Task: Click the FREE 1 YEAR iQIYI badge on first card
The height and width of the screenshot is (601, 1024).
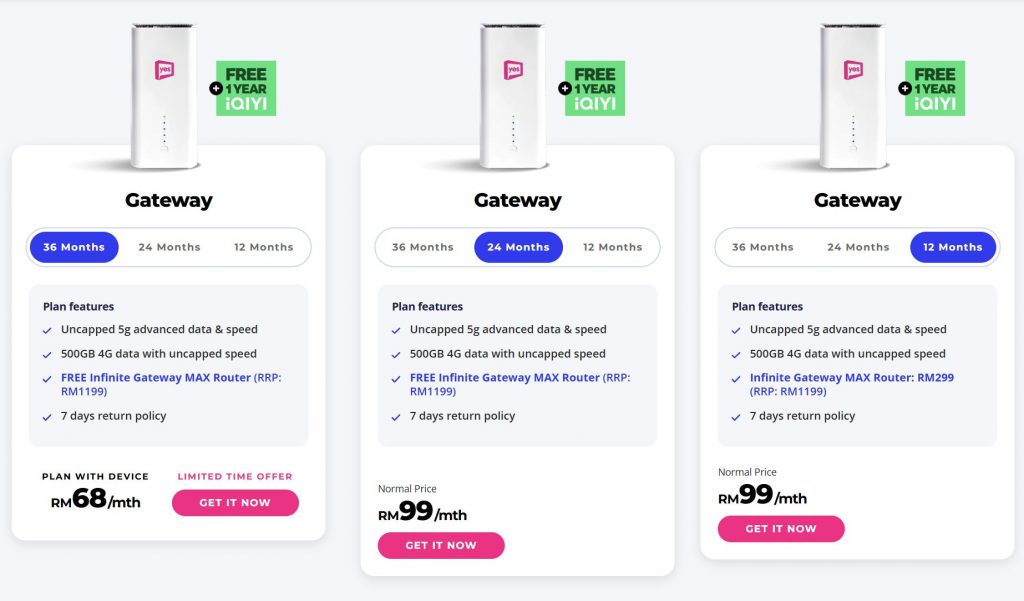Action: point(245,88)
